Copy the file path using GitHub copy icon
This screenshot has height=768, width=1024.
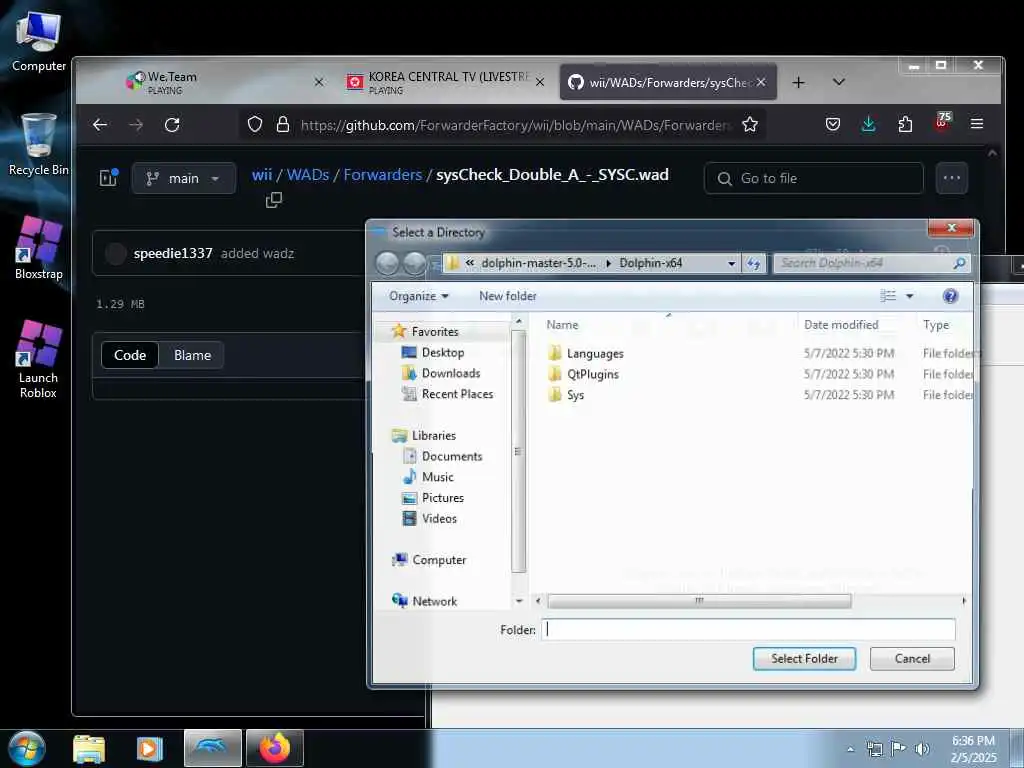[274, 200]
